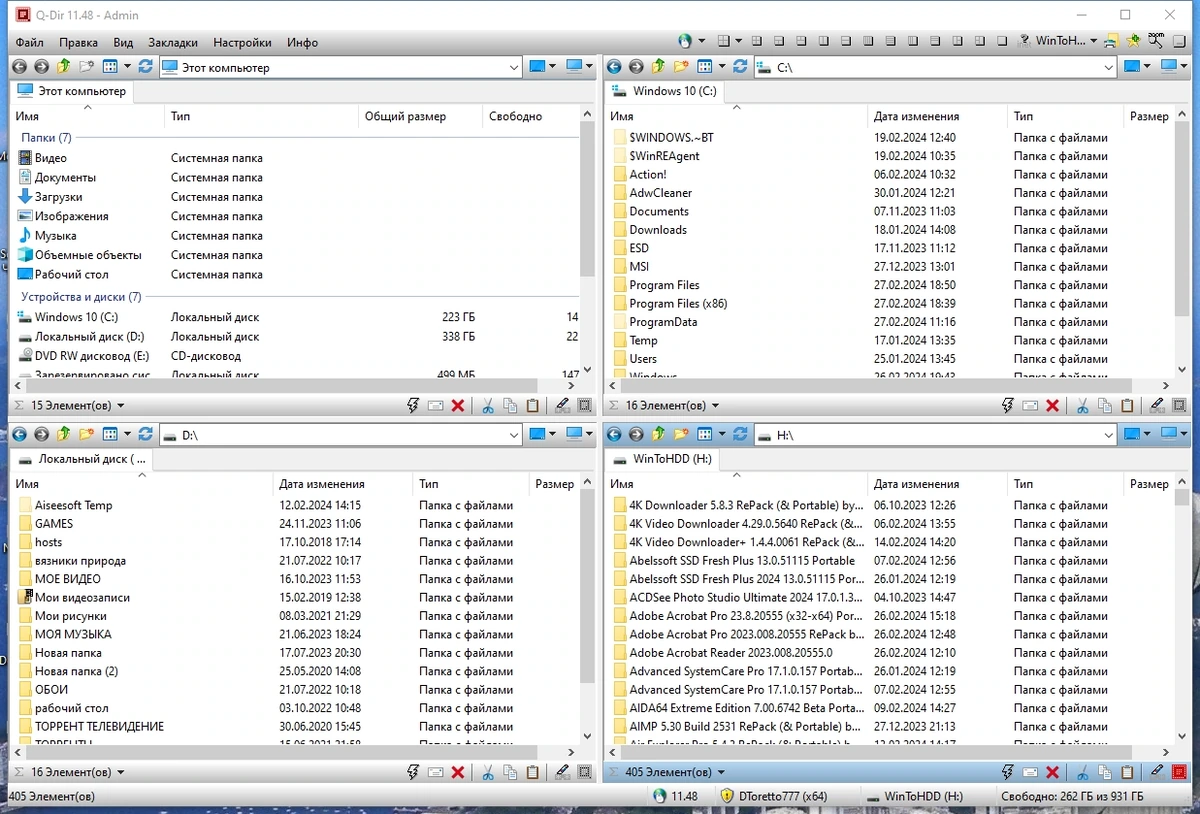Expand the C:\ address bar dropdown

[1108, 67]
